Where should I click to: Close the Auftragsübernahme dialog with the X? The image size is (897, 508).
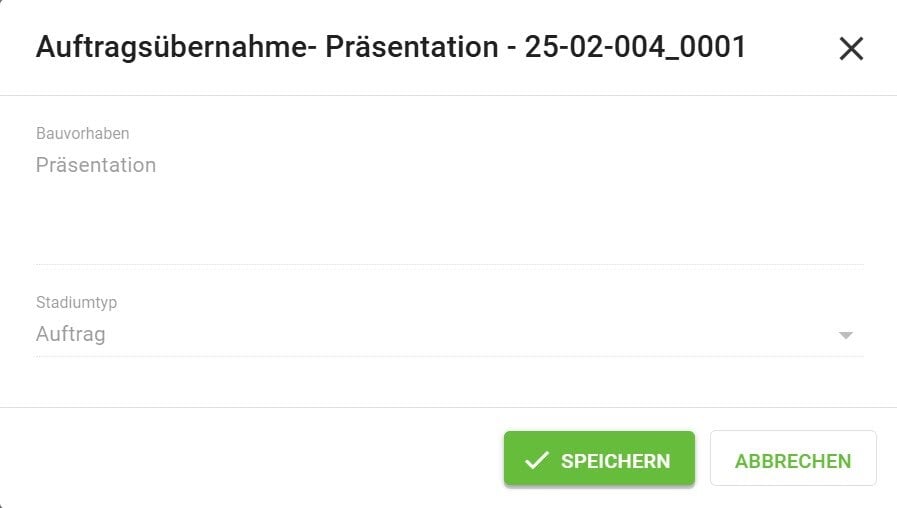(x=851, y=48)
